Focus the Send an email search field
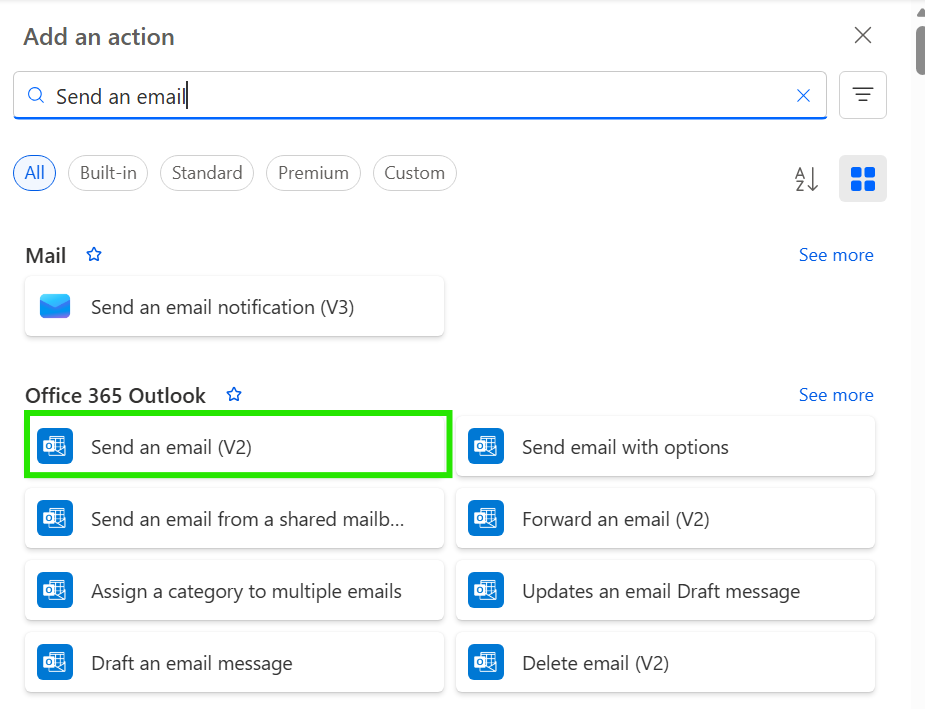The width and height of the screenshot is (925, 709). coord(420,96)
